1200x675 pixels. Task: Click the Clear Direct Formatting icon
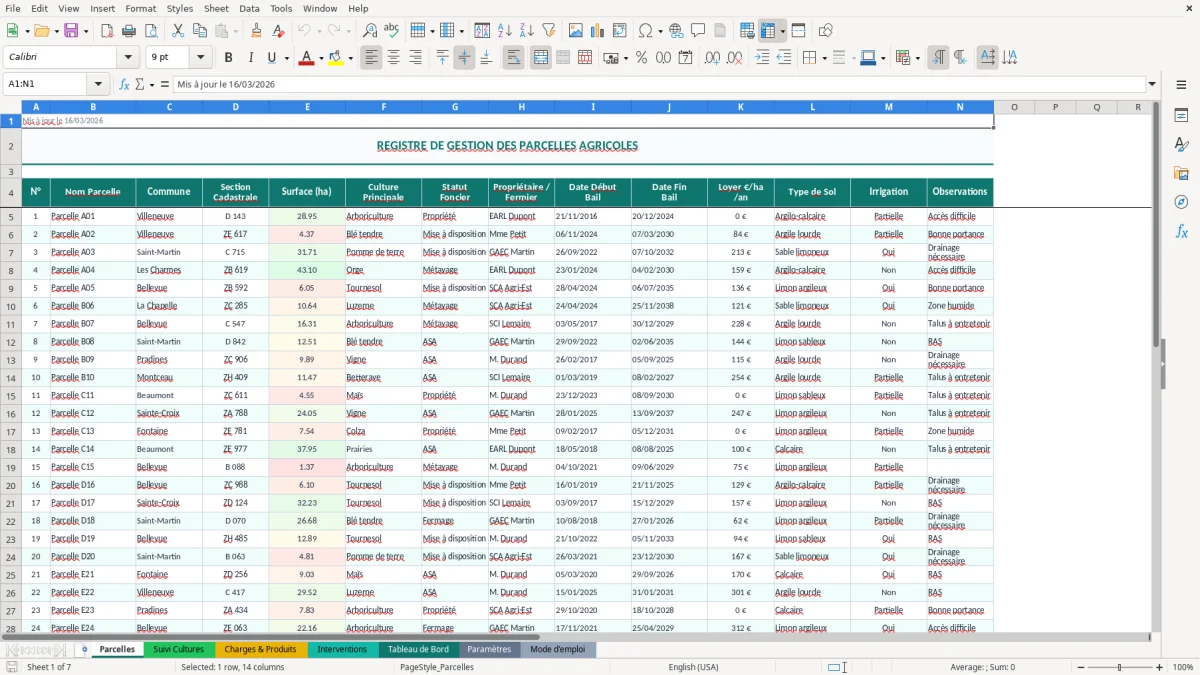point(278,31)
